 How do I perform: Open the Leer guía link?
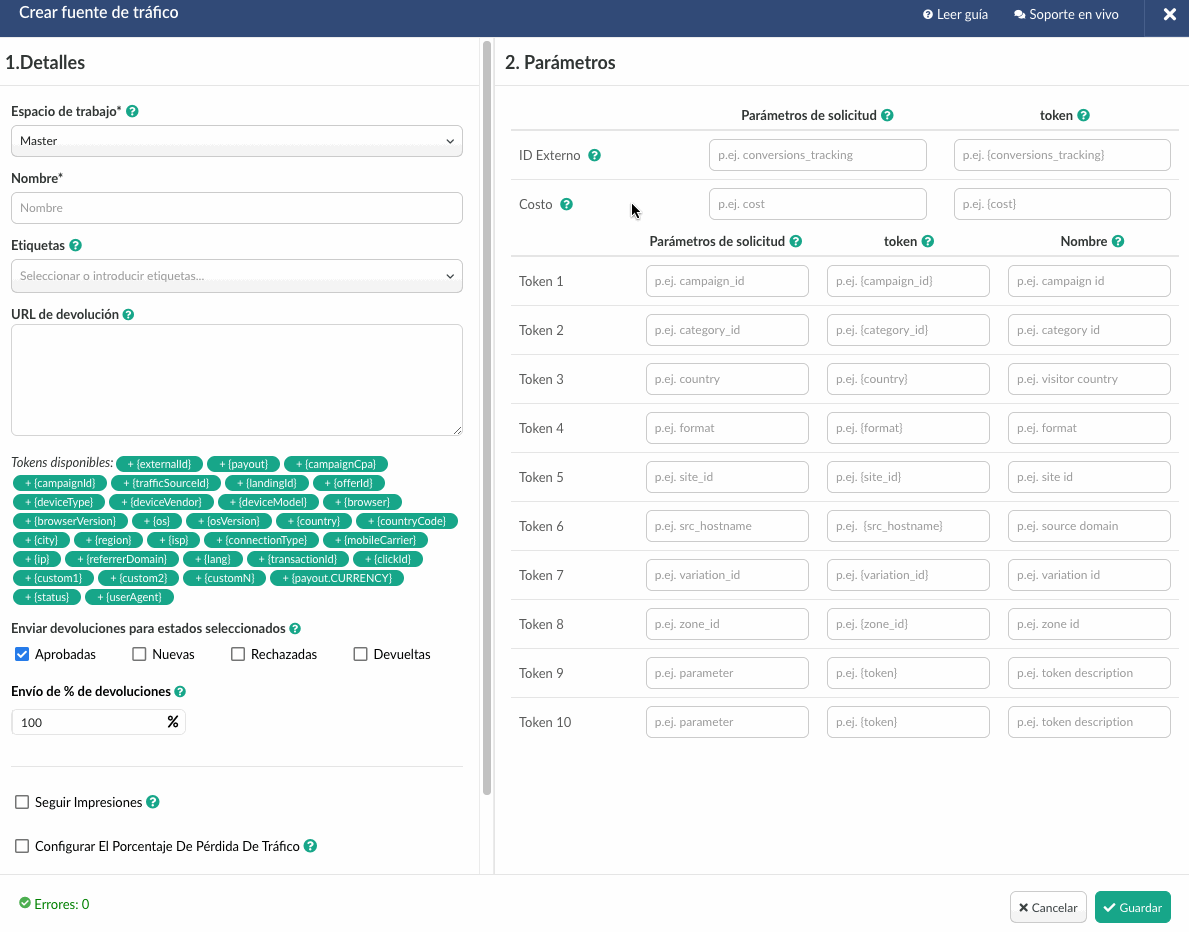pyautogui.click(x=955, y=15)
